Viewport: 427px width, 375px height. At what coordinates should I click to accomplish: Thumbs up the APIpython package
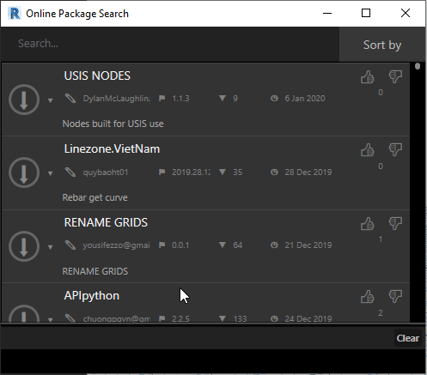[x=367, y=297]
